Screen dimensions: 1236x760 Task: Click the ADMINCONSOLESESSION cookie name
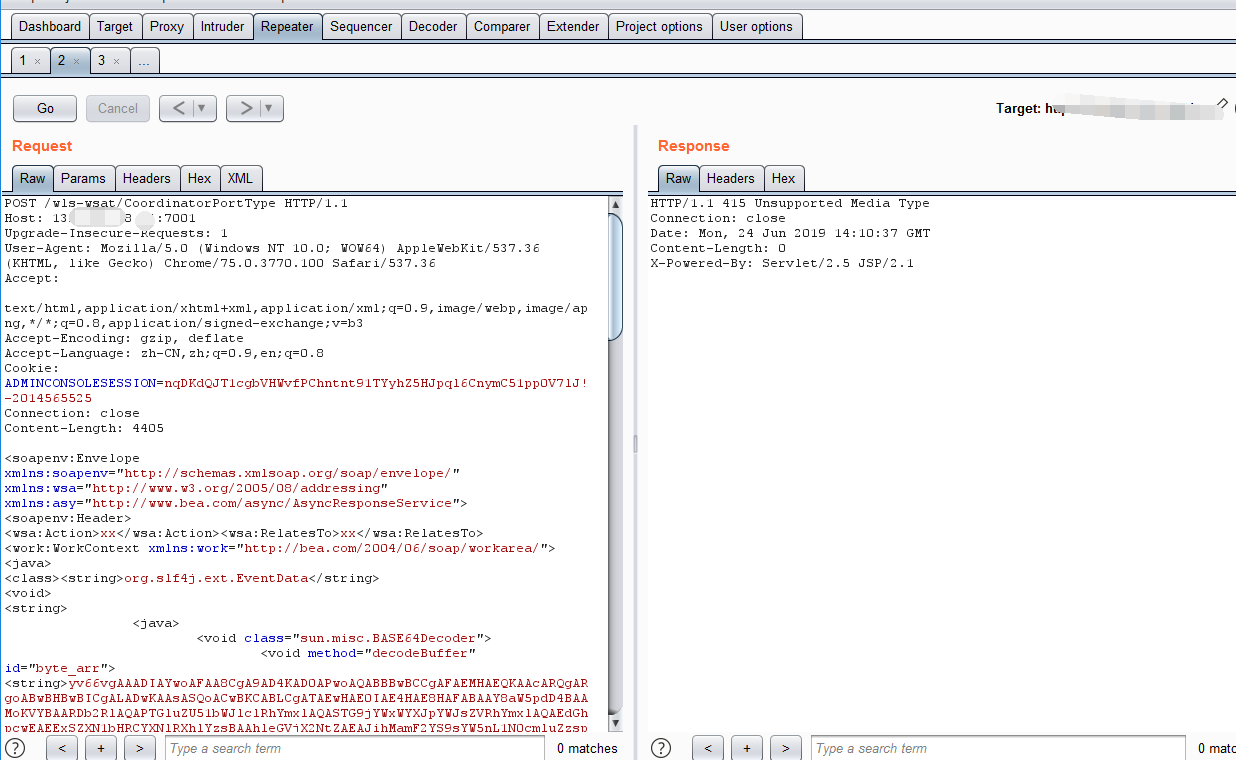[x=80, y=383]
